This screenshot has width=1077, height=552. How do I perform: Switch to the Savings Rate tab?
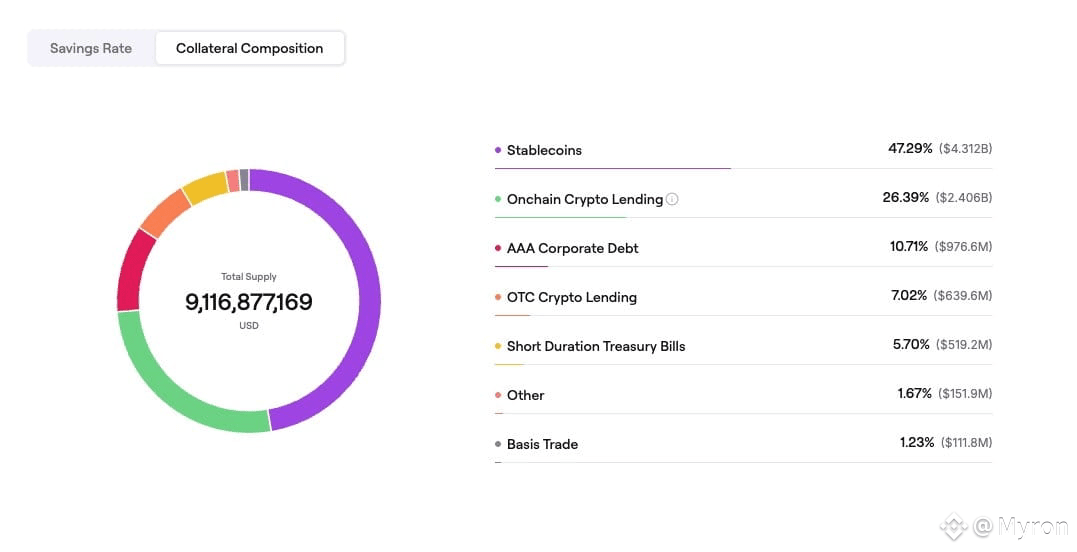[x=91, y=48]
